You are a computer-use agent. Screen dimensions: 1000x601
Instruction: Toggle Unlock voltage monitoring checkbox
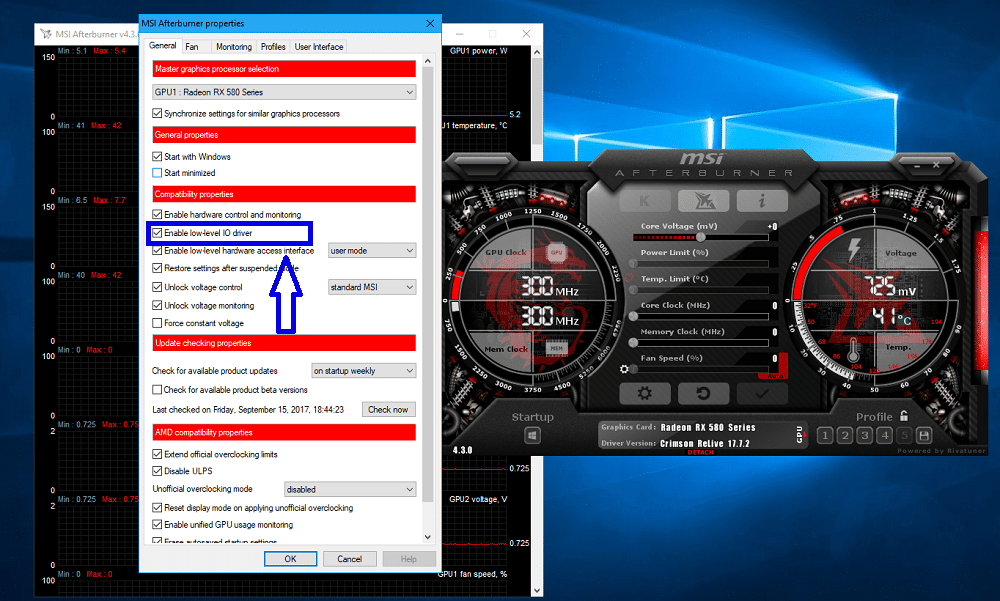coord(157,306)
